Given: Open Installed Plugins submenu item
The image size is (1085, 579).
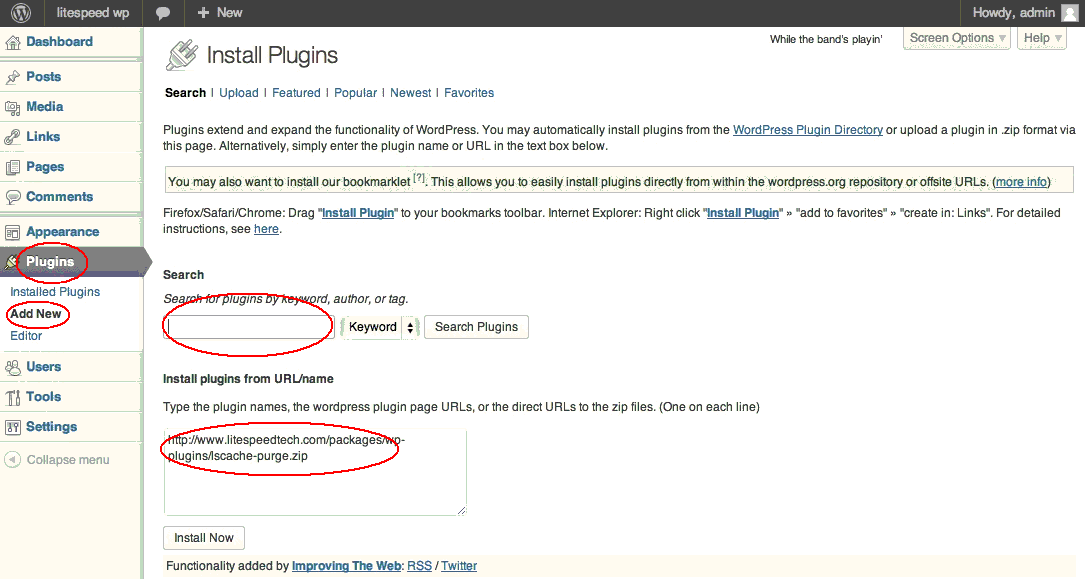Looking at the screenshot, I should (x=55, y=292).
